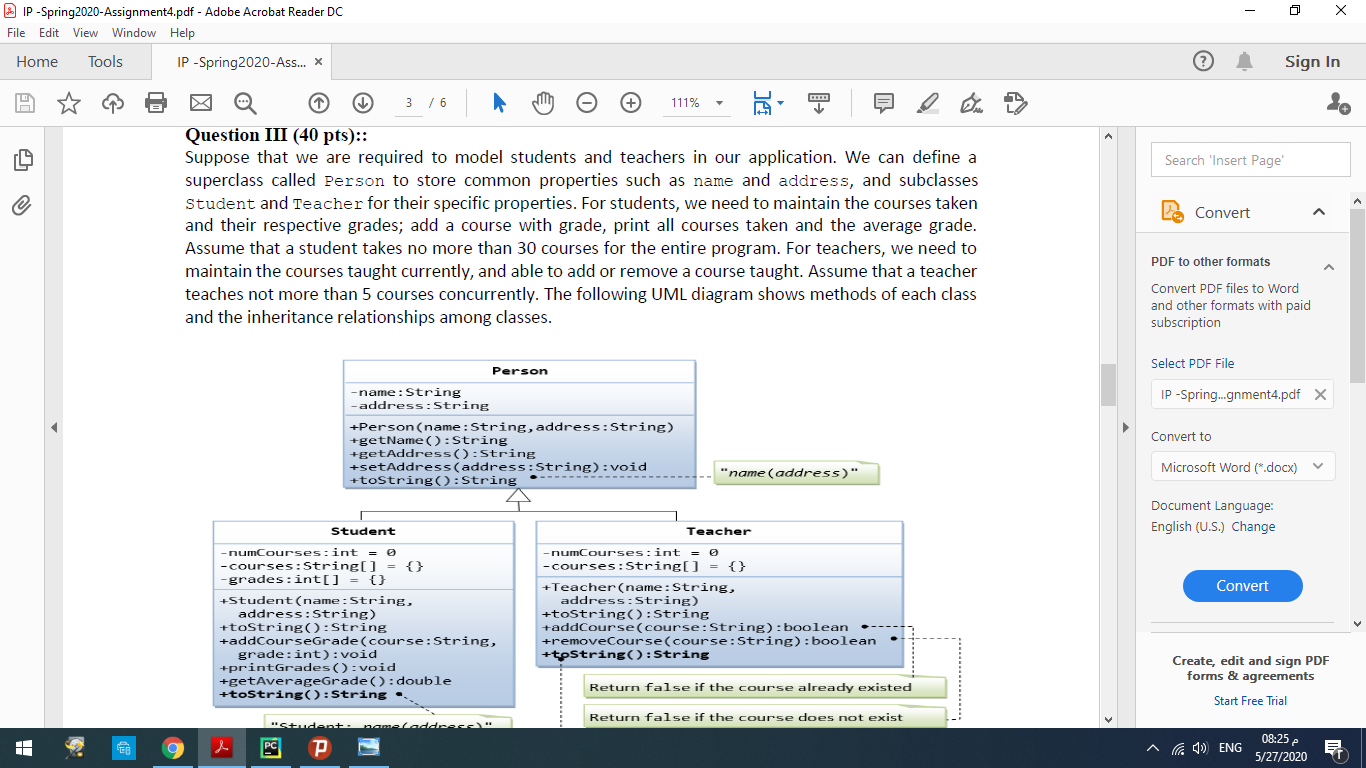
Task: Print the document using the printer icon
Action: point(156,103)
